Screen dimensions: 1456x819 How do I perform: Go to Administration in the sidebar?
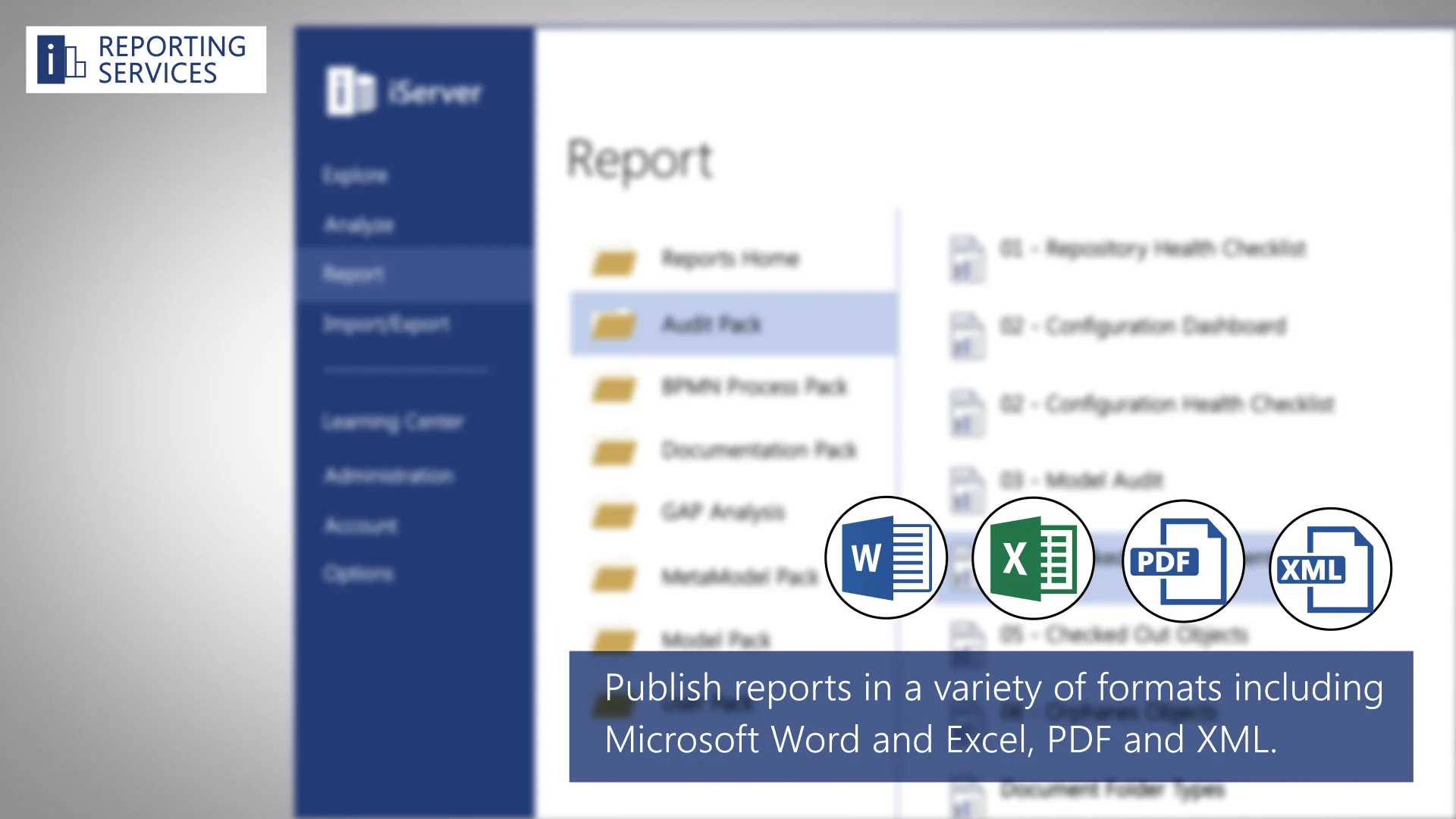(389, 475)
